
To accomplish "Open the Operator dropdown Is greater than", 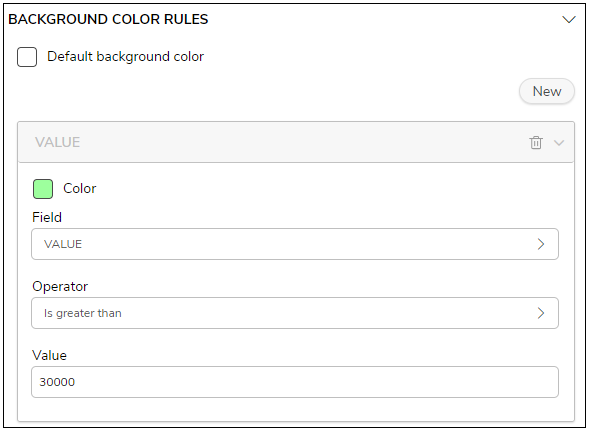I will coord(295,313).
